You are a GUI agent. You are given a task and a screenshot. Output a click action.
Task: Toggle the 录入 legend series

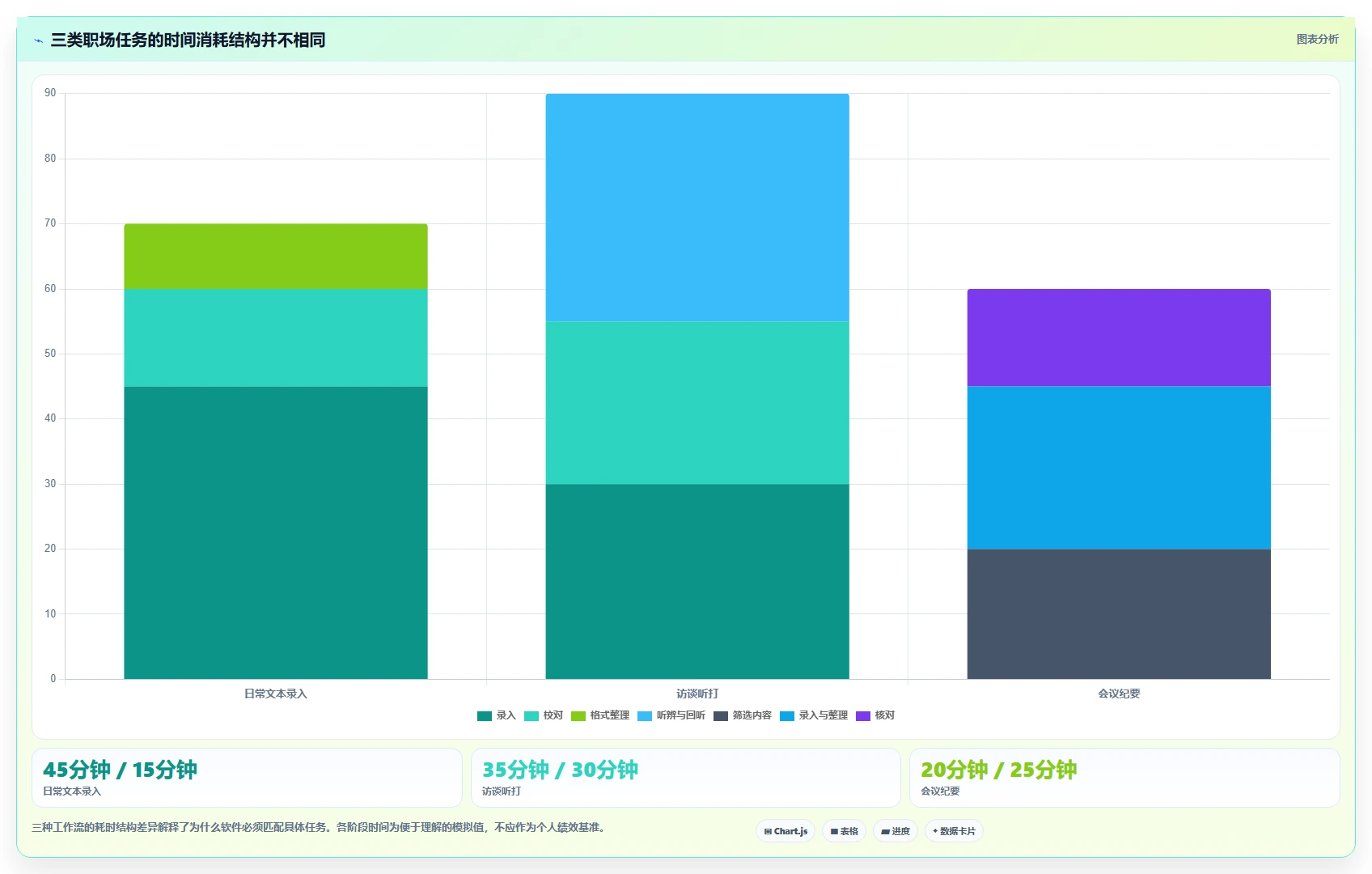[497, 715]
